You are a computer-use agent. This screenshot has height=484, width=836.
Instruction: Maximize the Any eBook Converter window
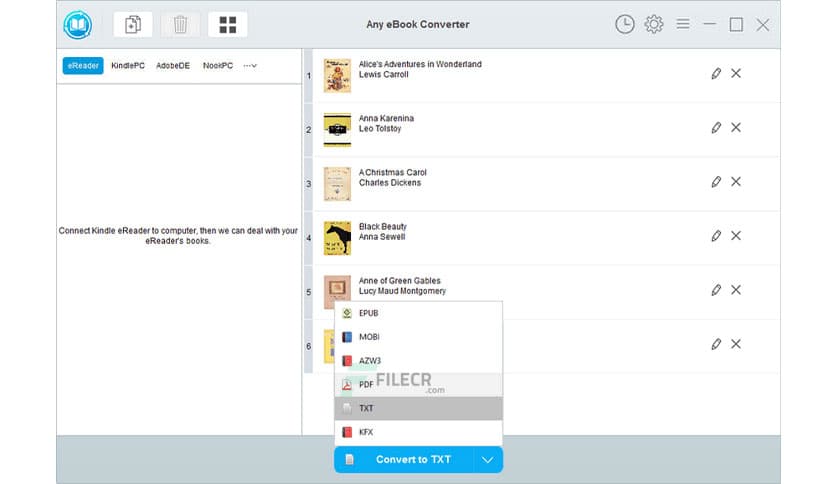736,25
